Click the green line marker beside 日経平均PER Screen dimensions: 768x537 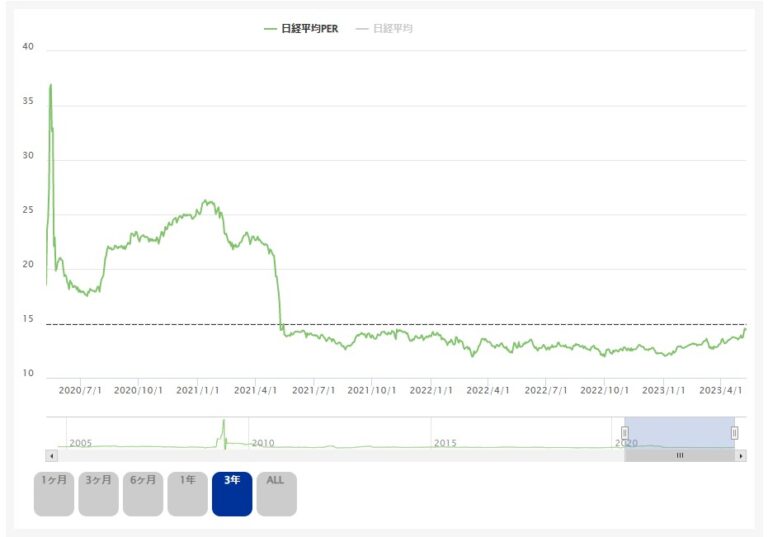[270, 29]
